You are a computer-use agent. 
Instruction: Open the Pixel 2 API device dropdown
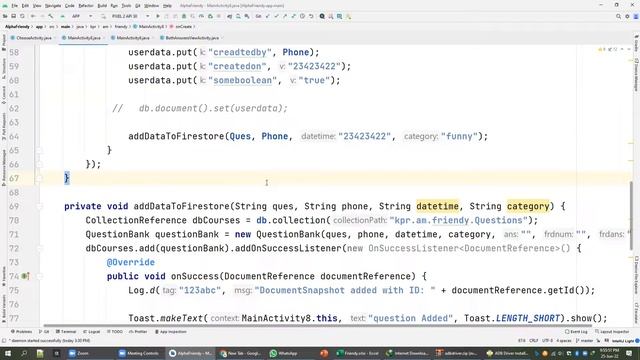click(130, 16)
